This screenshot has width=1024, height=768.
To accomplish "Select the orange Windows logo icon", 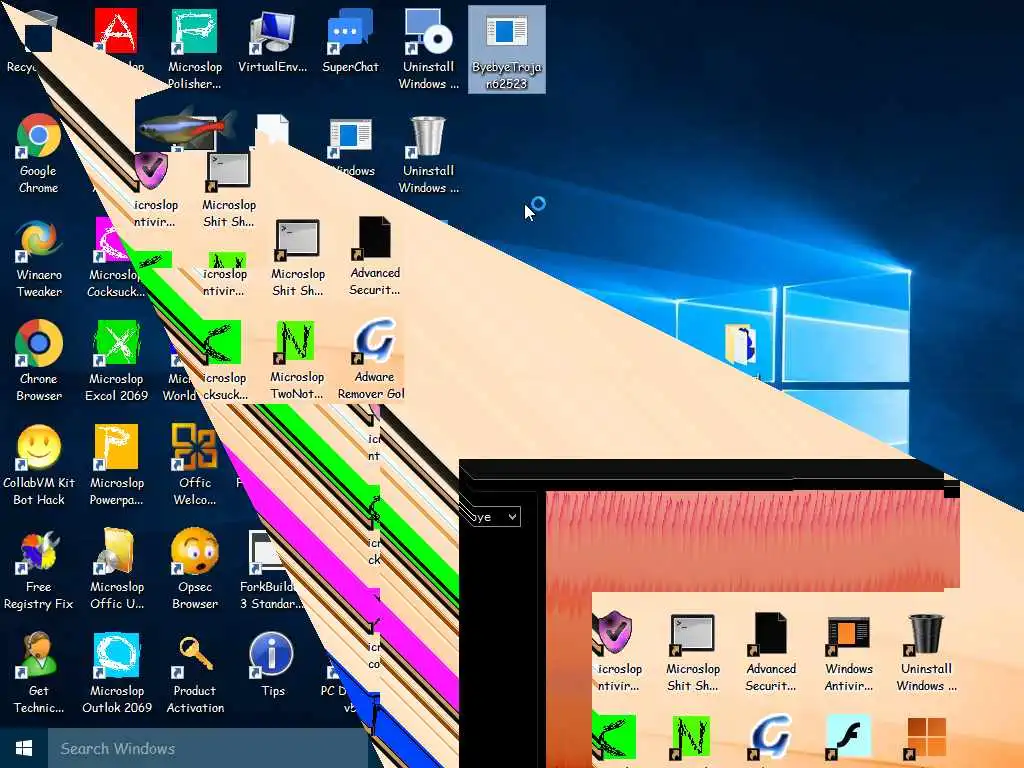I will tap(926, 738).
